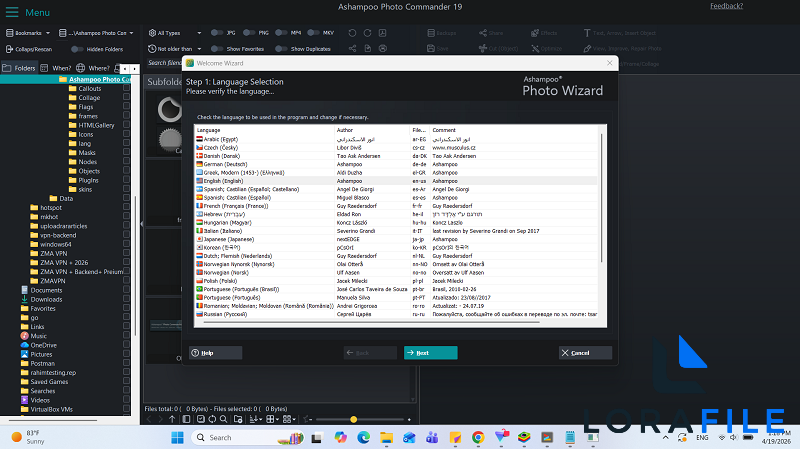Click the language list vertical scrollbar

point(602,198)
